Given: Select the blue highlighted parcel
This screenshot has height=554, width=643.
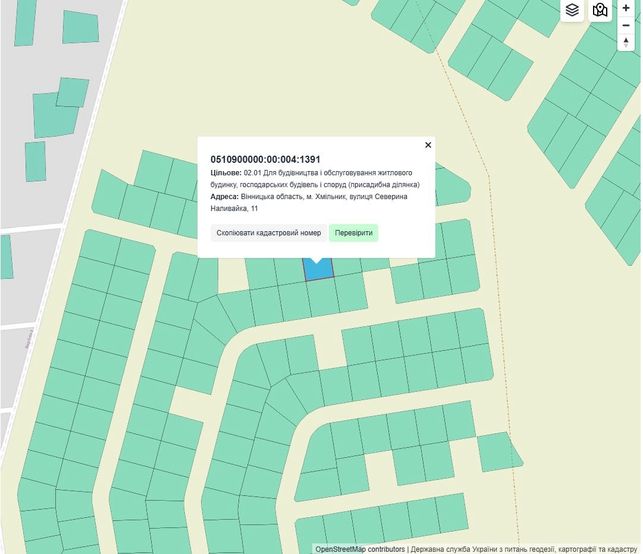Looking at the screenshot, I should pos(318,271).
